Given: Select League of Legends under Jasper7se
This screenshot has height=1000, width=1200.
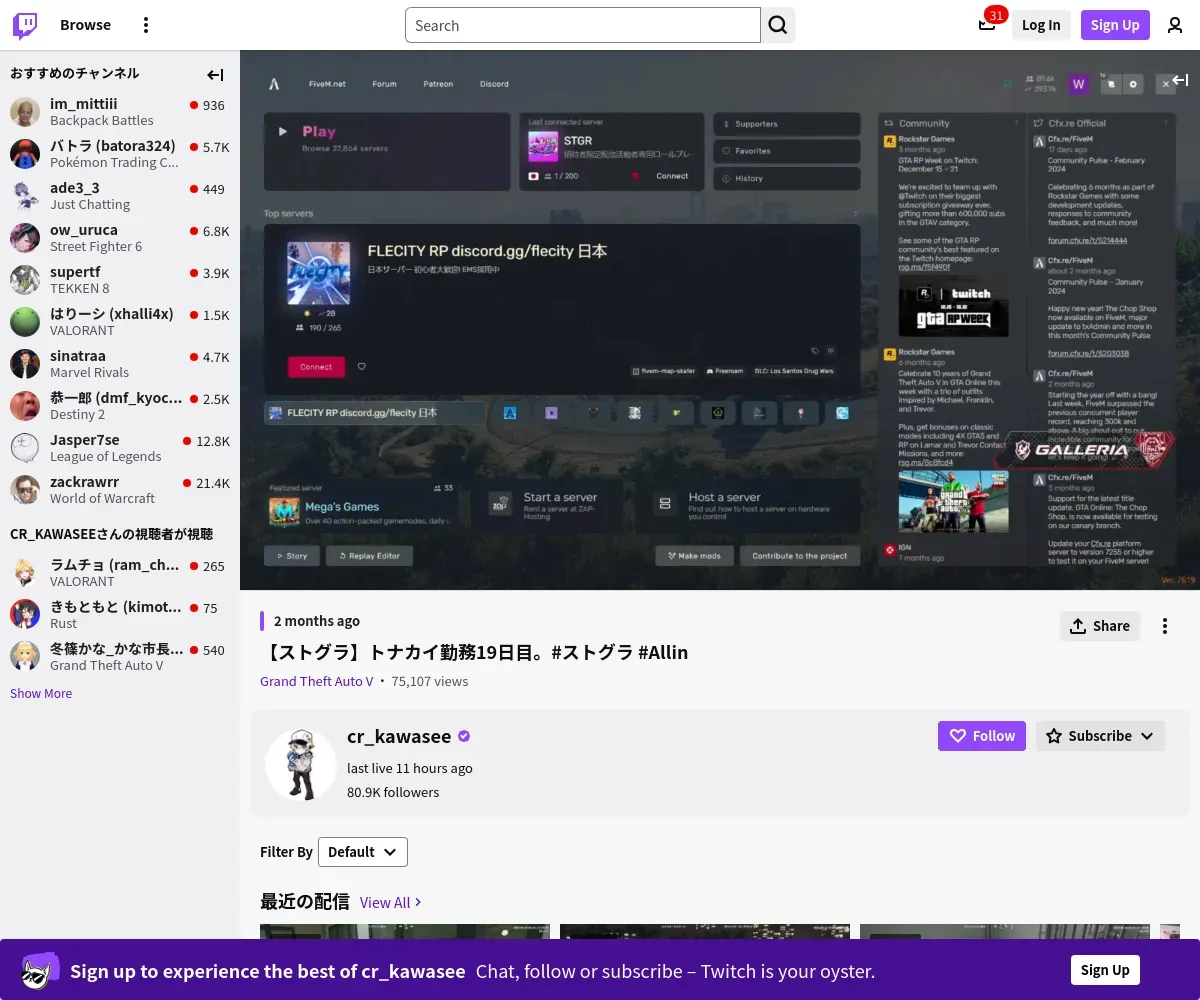Looking at the screenshot, I should [x=106, y=456].
